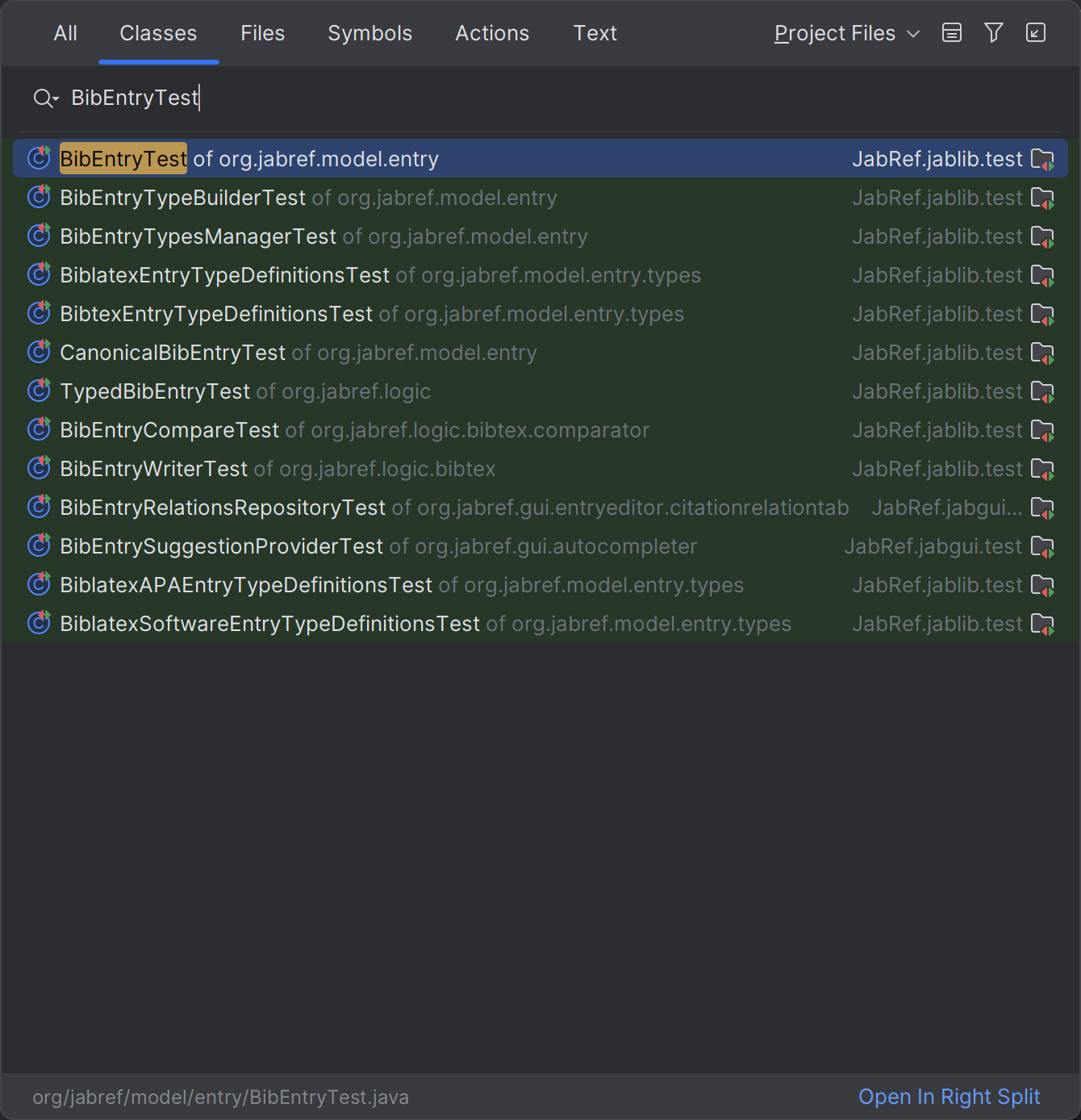Click module folder icon on BibEntryRelationsRepositoryTest row
This screenshot has height=1120, width=1081.
click(1043, 508)
